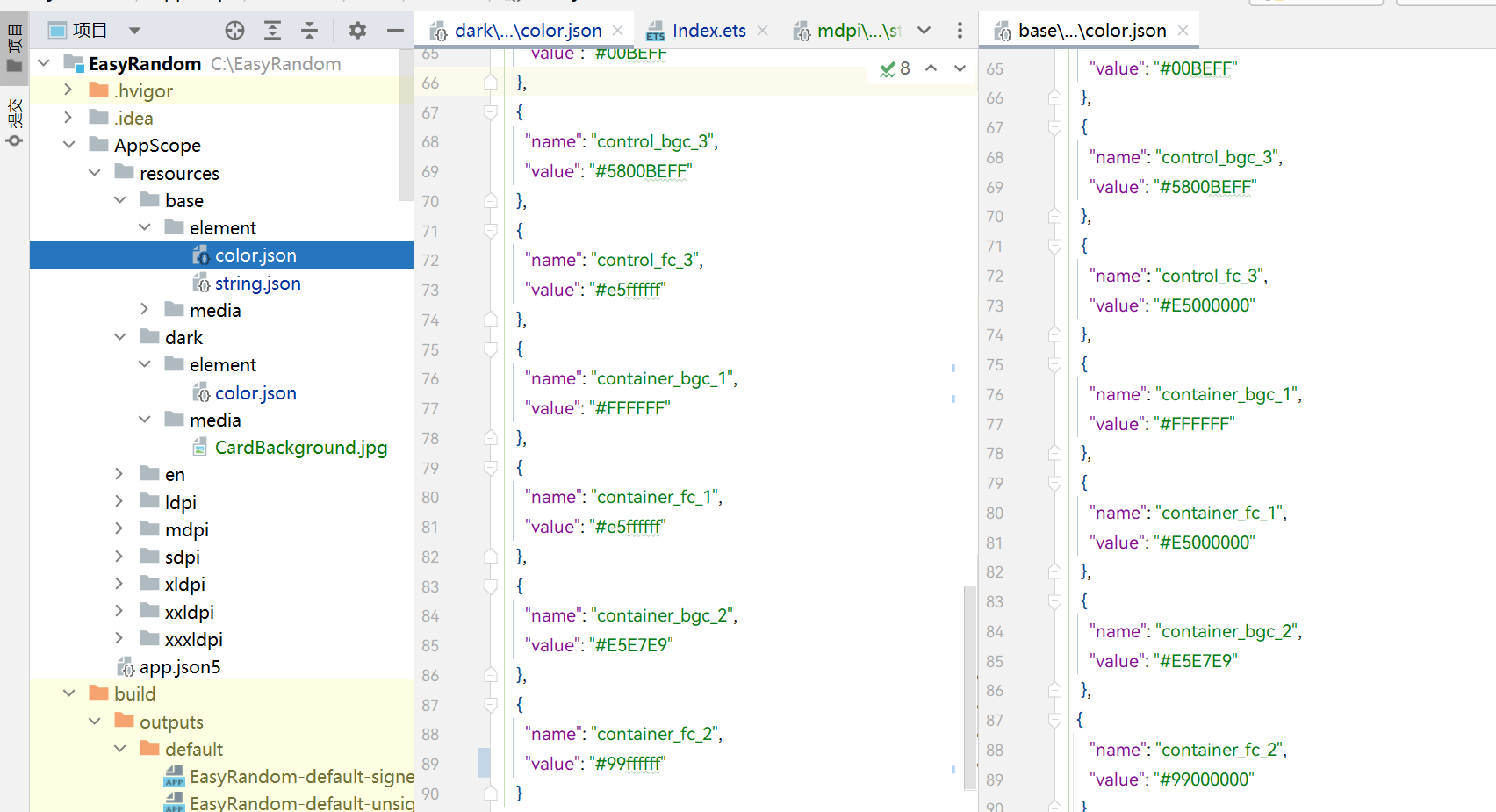Fold code block at line 75 in left editor

point(491,349)
